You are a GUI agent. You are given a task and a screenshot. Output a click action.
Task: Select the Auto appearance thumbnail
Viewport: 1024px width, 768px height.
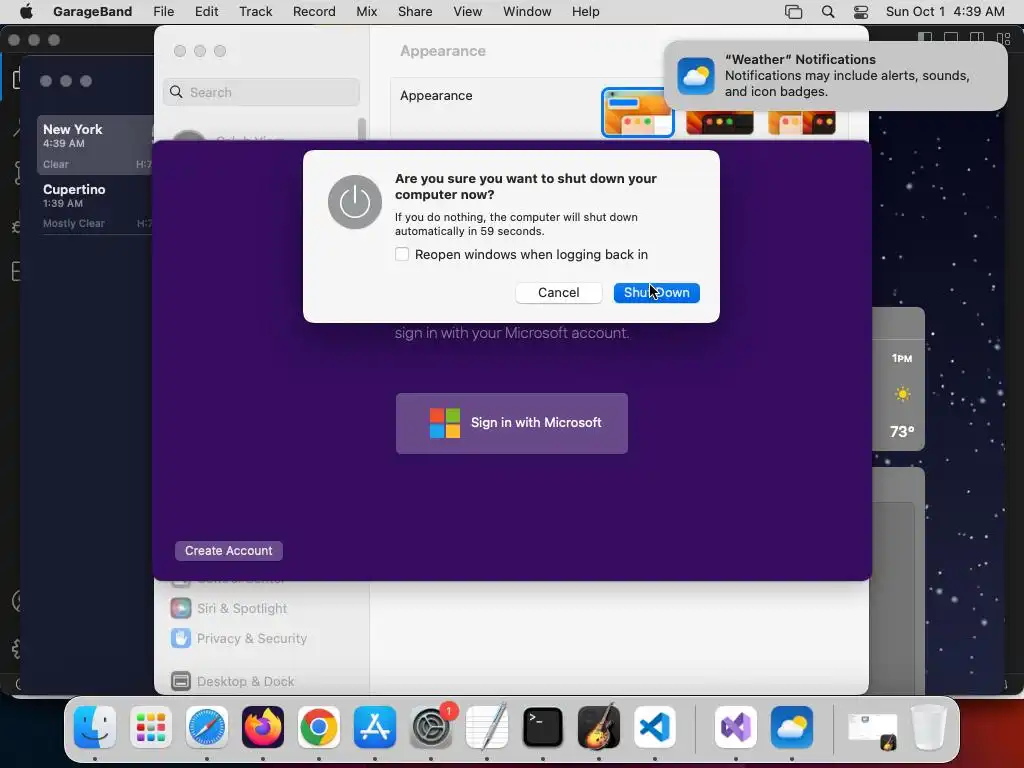[x=802, y=123]
